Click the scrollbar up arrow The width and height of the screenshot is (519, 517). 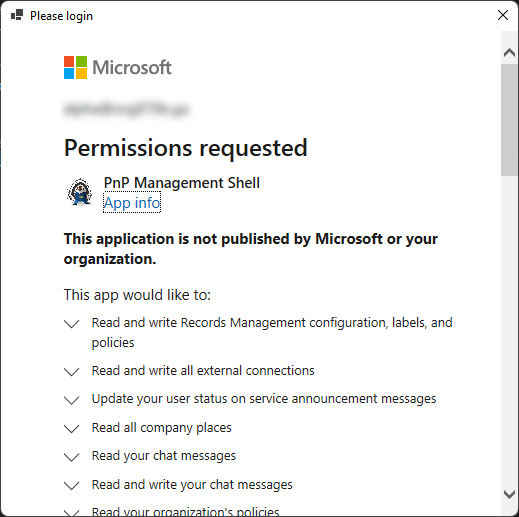[509, 53]
